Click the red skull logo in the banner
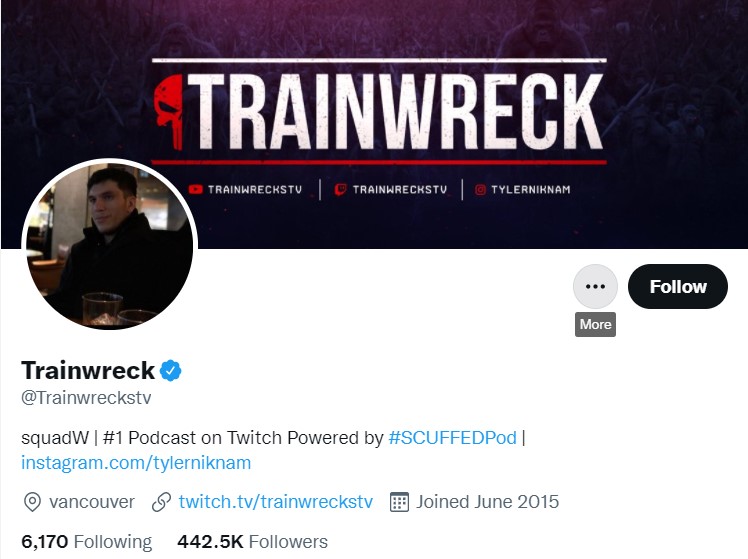 click(169, 112)
